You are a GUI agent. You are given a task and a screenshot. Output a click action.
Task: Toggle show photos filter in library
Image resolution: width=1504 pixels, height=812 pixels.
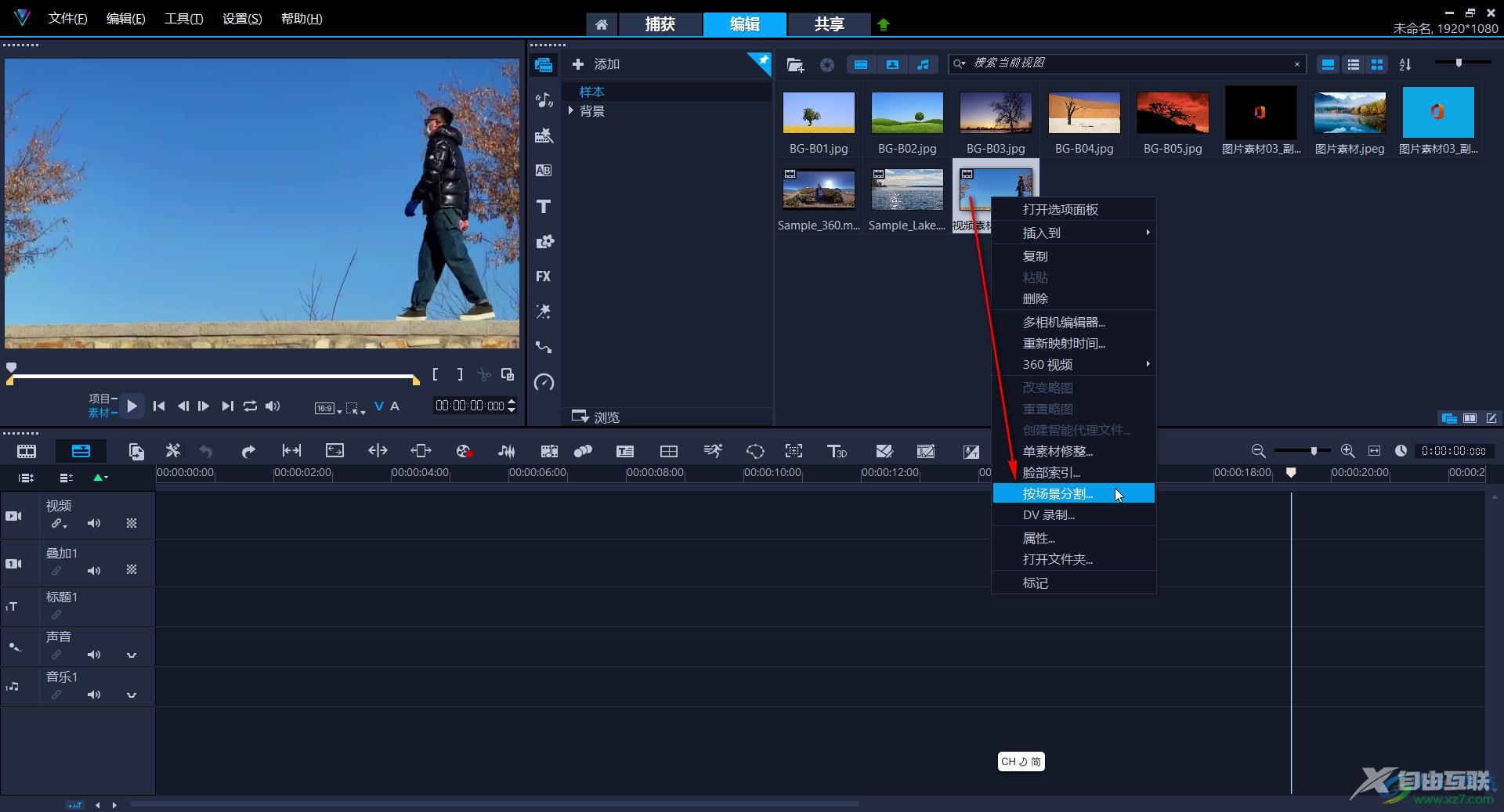point(892,65)
